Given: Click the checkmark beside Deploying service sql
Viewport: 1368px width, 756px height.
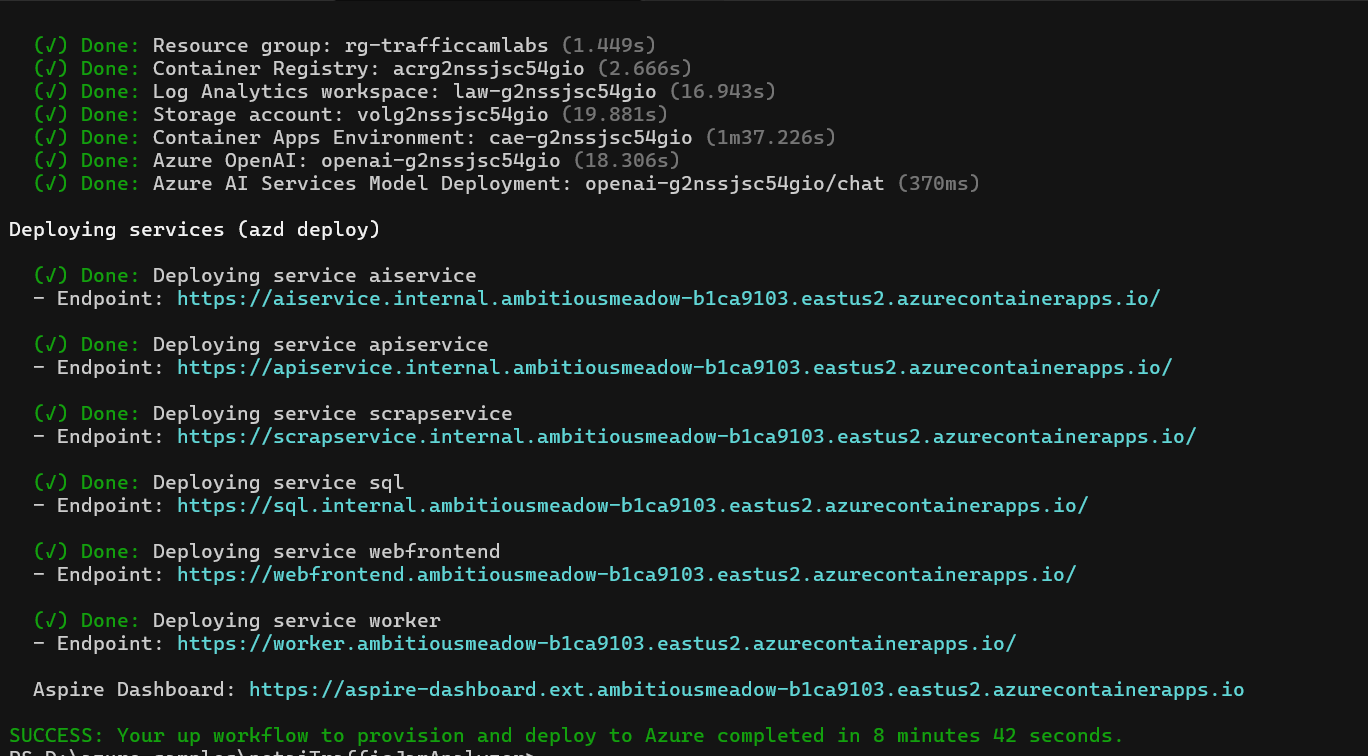Looking at the screenshot, I should pos(51,482).
